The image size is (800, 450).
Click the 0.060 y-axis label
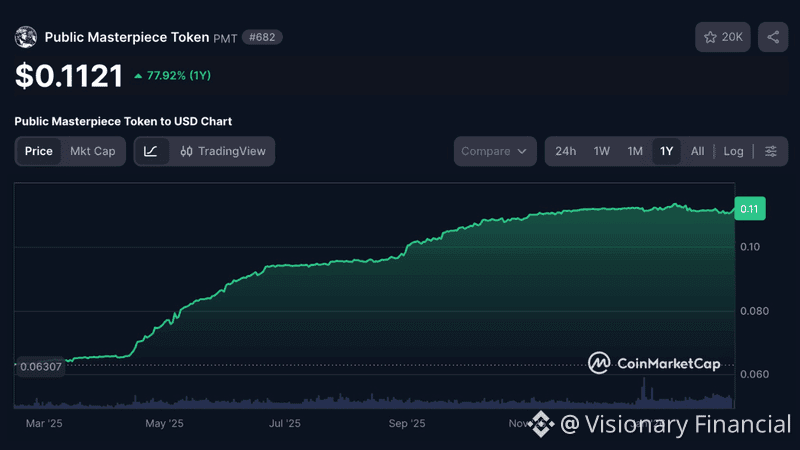tap(754, 374)
